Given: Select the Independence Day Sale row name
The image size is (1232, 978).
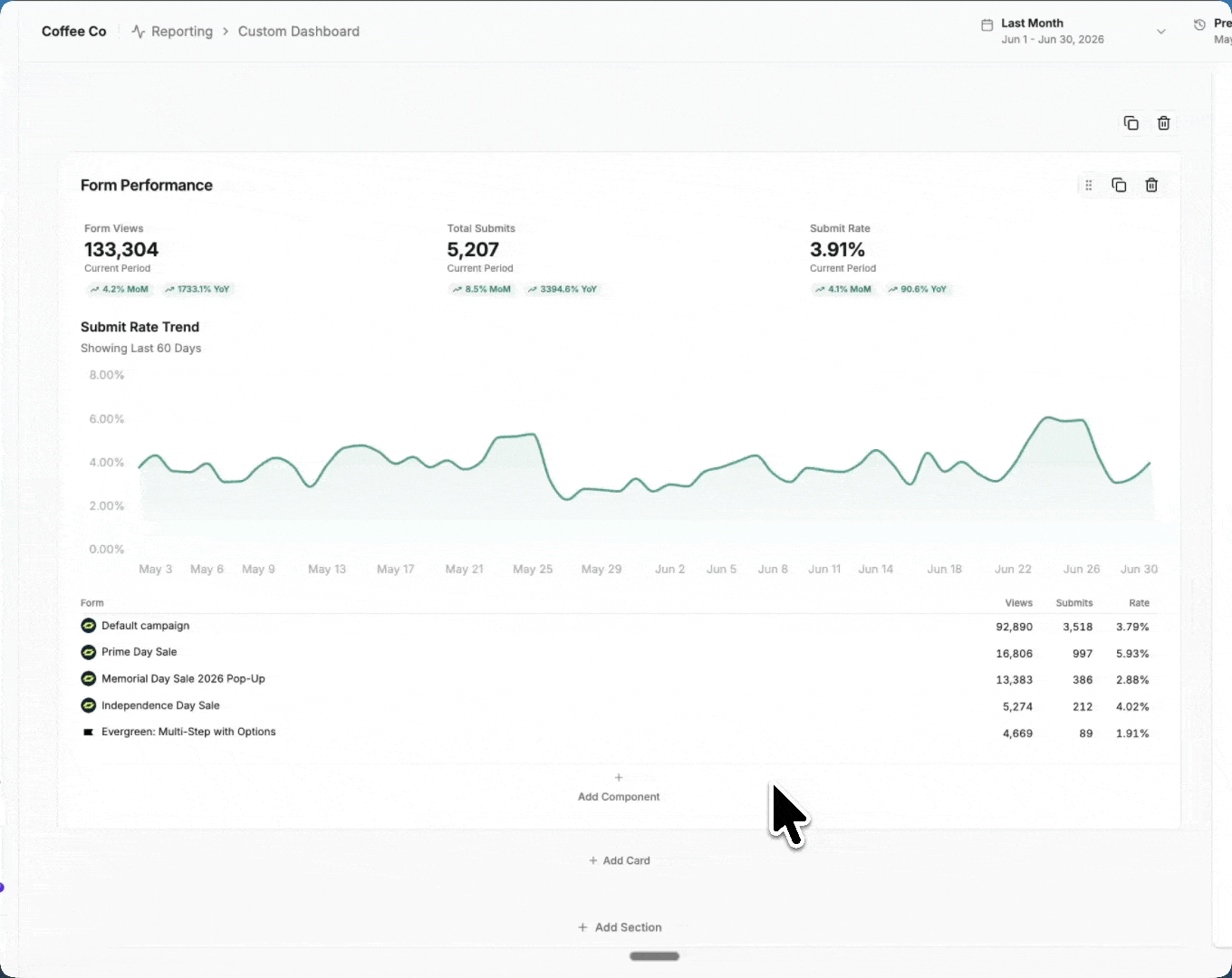Looking at the screenshot, I should pos(160,705).
